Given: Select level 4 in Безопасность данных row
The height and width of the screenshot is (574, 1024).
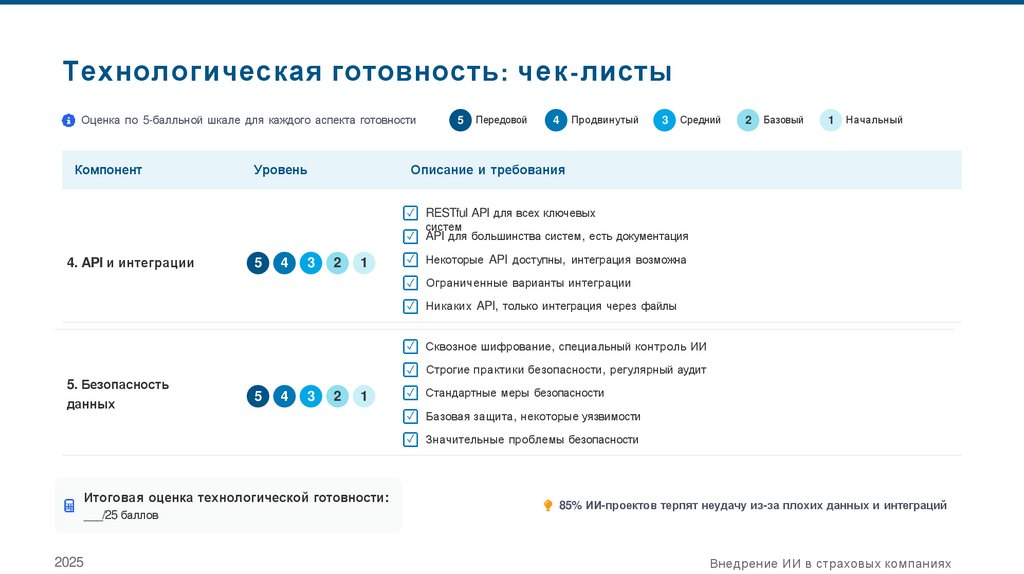Looking at the screenshot, I should pos(284,396).
